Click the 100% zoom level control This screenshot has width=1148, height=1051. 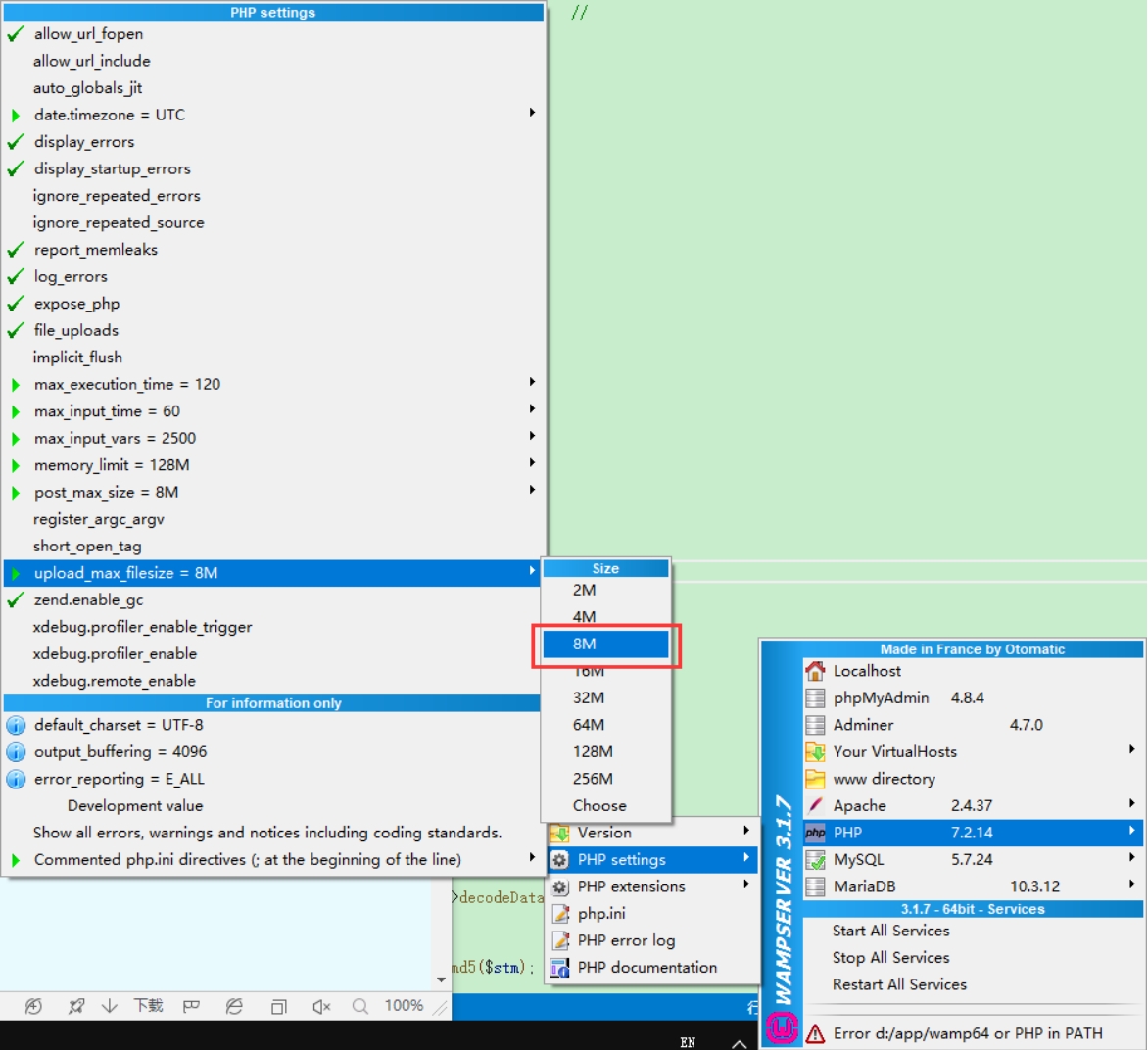point(404,1006)
